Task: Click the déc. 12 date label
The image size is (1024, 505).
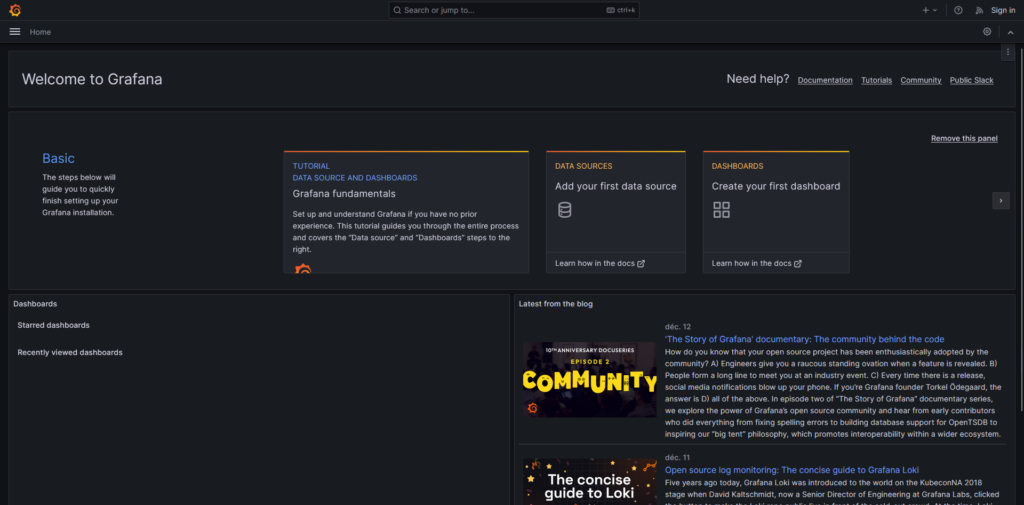Action: [x=678, y=327]
